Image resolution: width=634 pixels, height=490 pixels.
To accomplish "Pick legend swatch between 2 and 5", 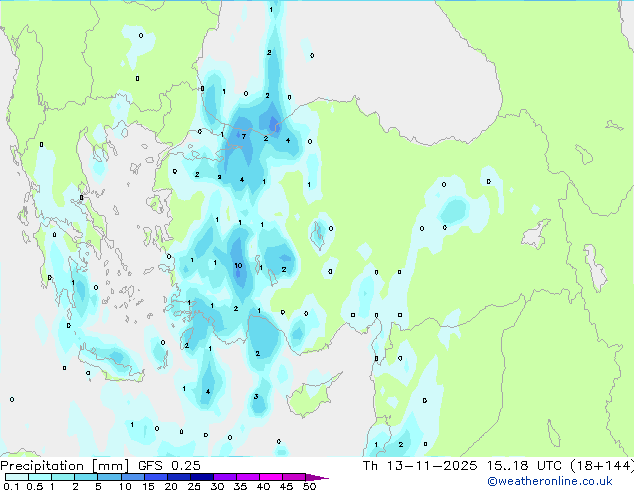I will 86,477.
